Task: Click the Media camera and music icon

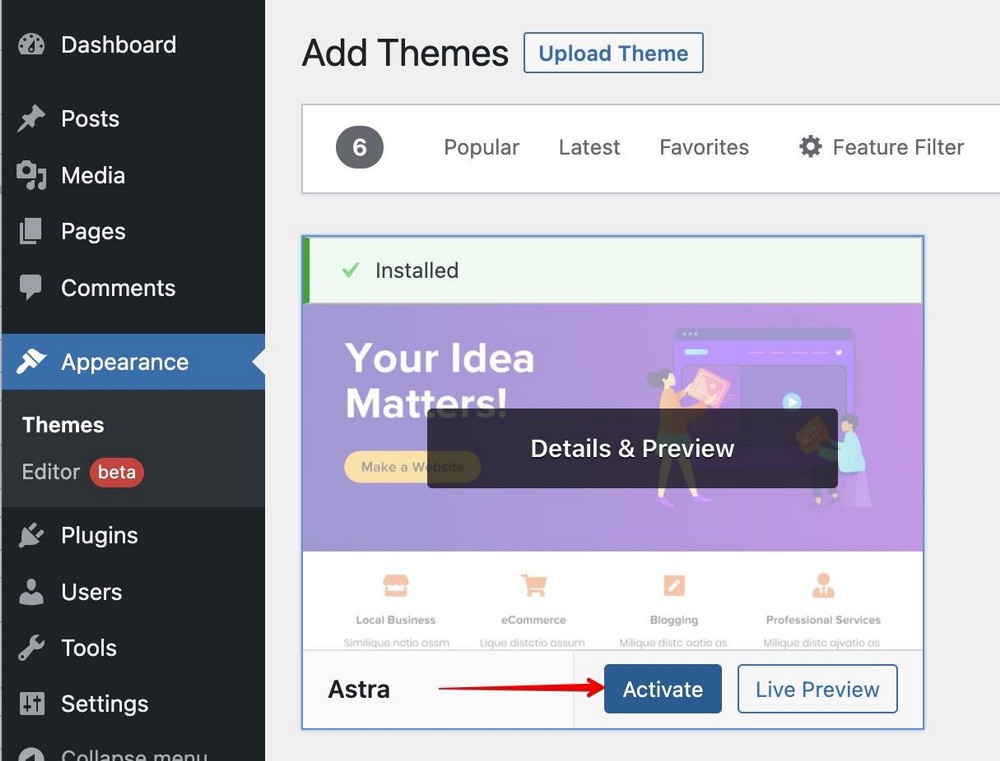Action: click(x=31, y=175)
